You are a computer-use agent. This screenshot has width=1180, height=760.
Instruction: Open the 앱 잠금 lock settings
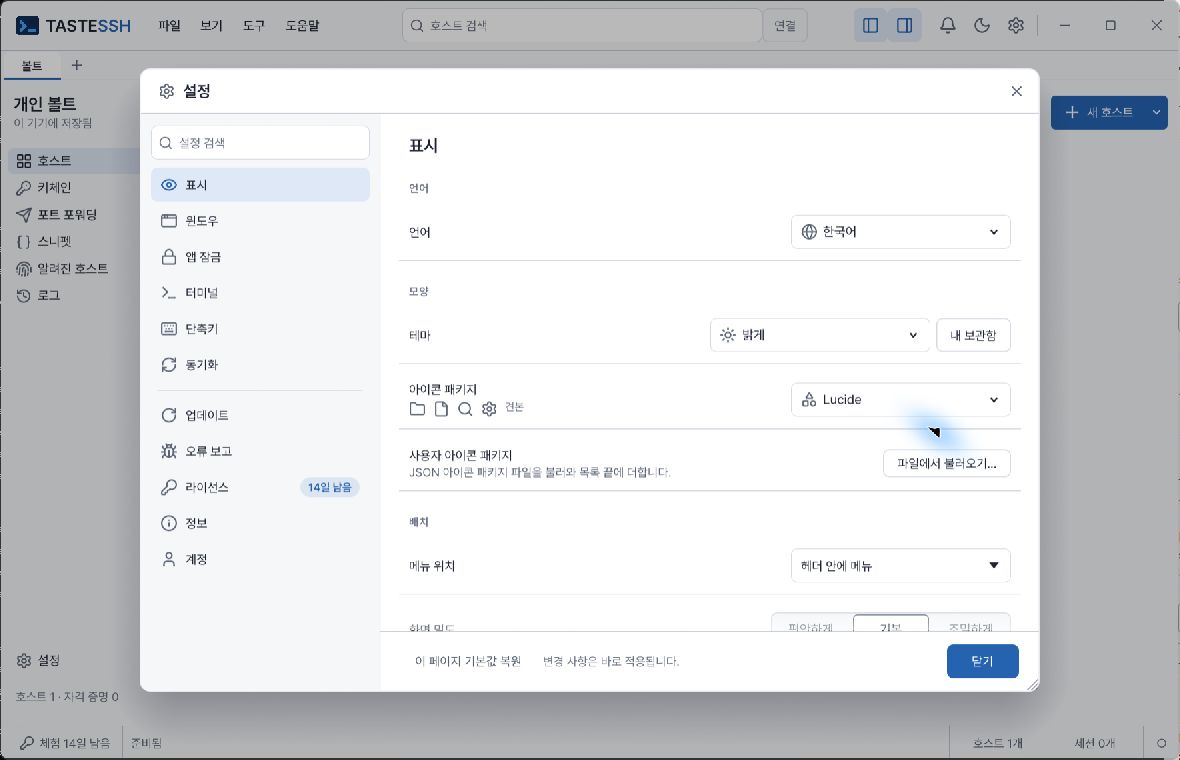pyautogui.click(x=260, y=257)
